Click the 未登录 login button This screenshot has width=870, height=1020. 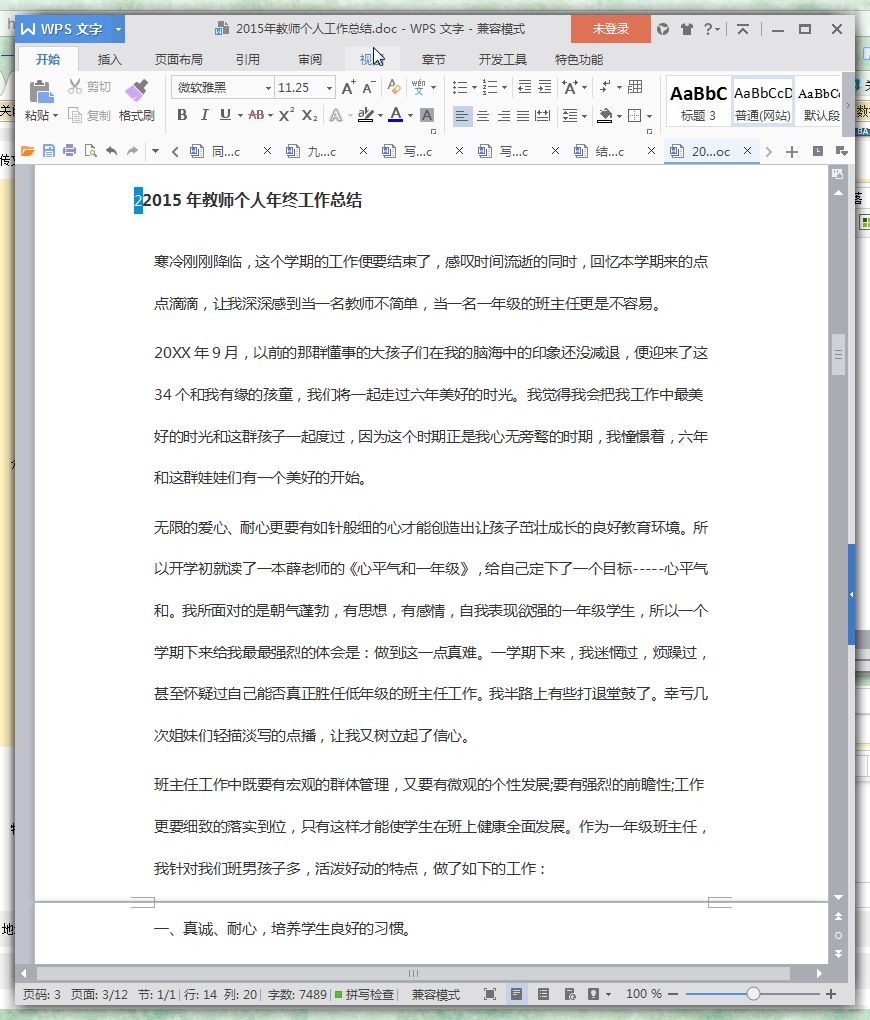point(610,30)
